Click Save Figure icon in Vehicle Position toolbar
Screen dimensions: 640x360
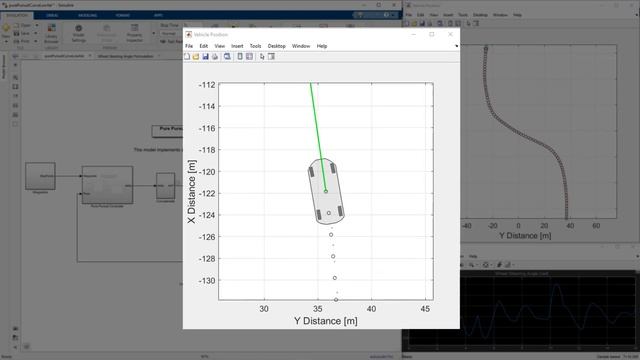coord(205,57)
